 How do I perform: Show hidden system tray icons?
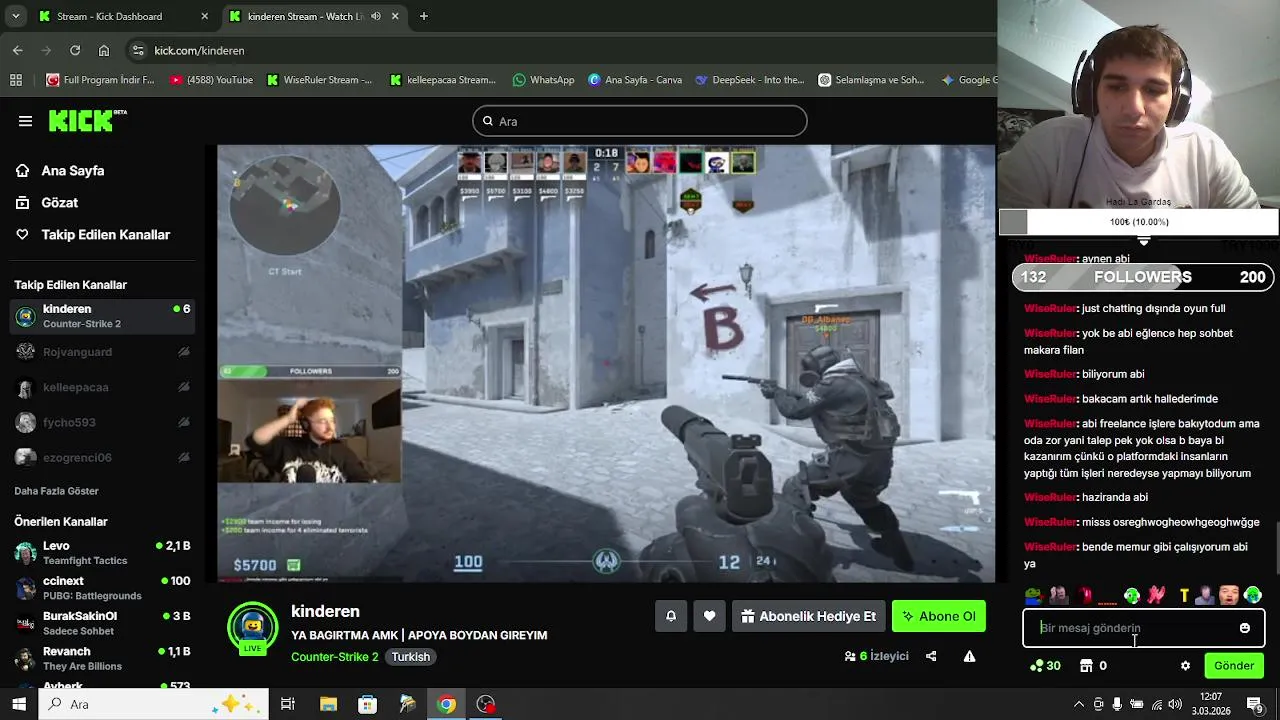pyautogui.click(x=1079, y=704)
